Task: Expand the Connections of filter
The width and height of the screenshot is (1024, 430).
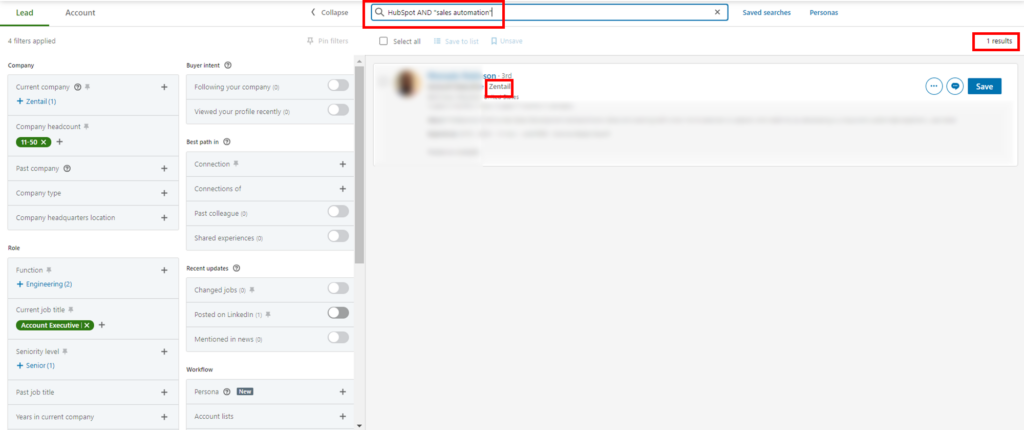Action: pos(342,188)
